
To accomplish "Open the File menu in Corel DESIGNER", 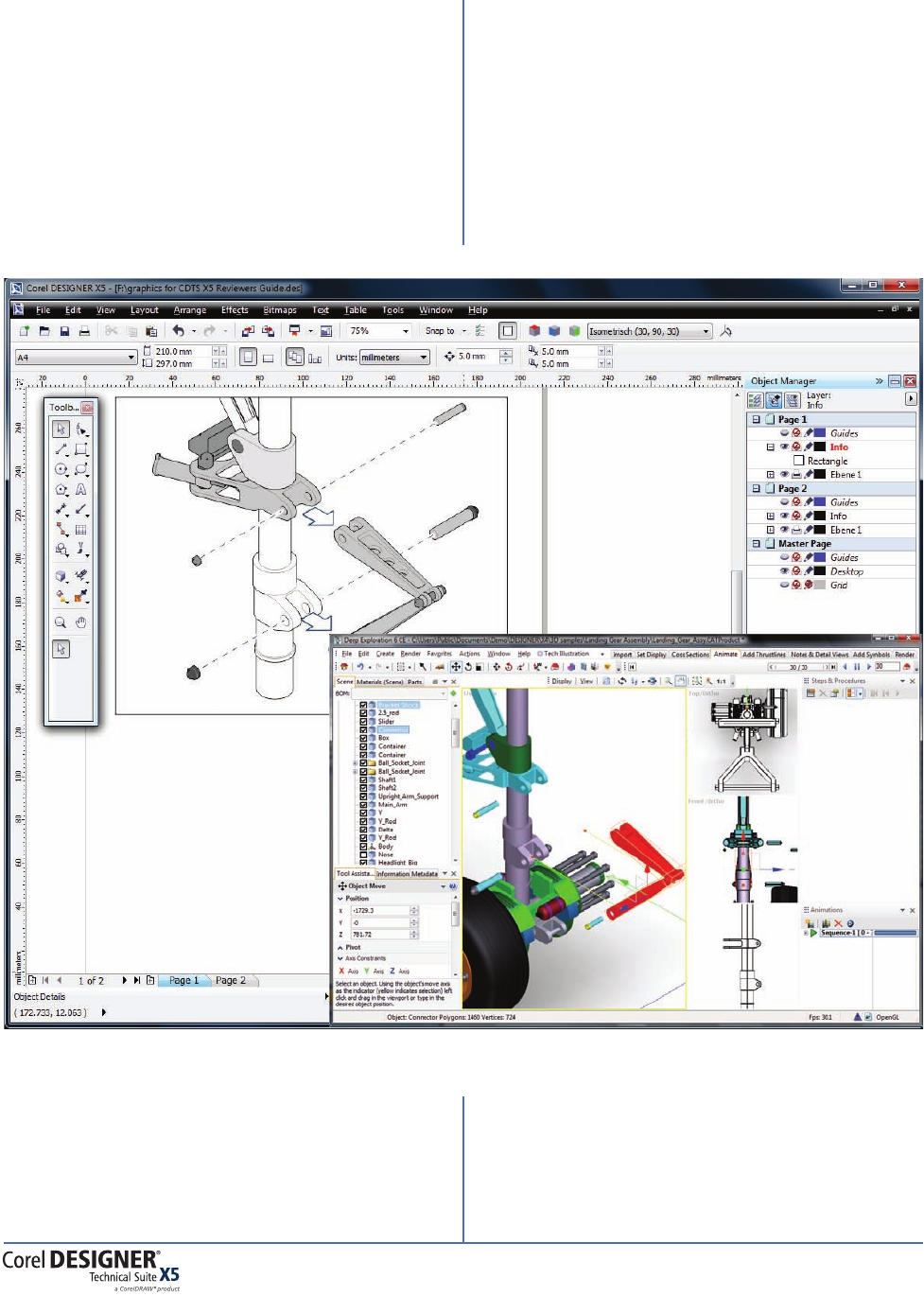I will tap(43, 310).
